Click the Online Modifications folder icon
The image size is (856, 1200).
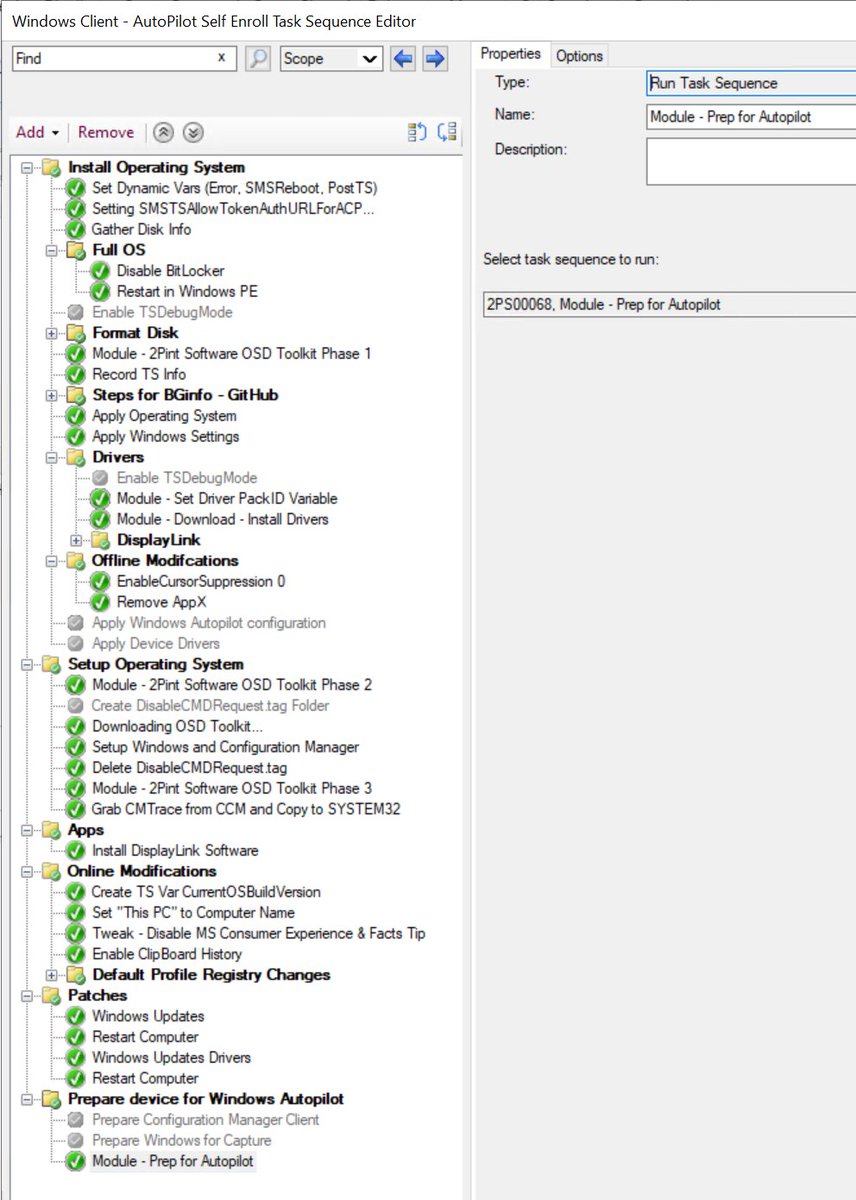(51, 871)
